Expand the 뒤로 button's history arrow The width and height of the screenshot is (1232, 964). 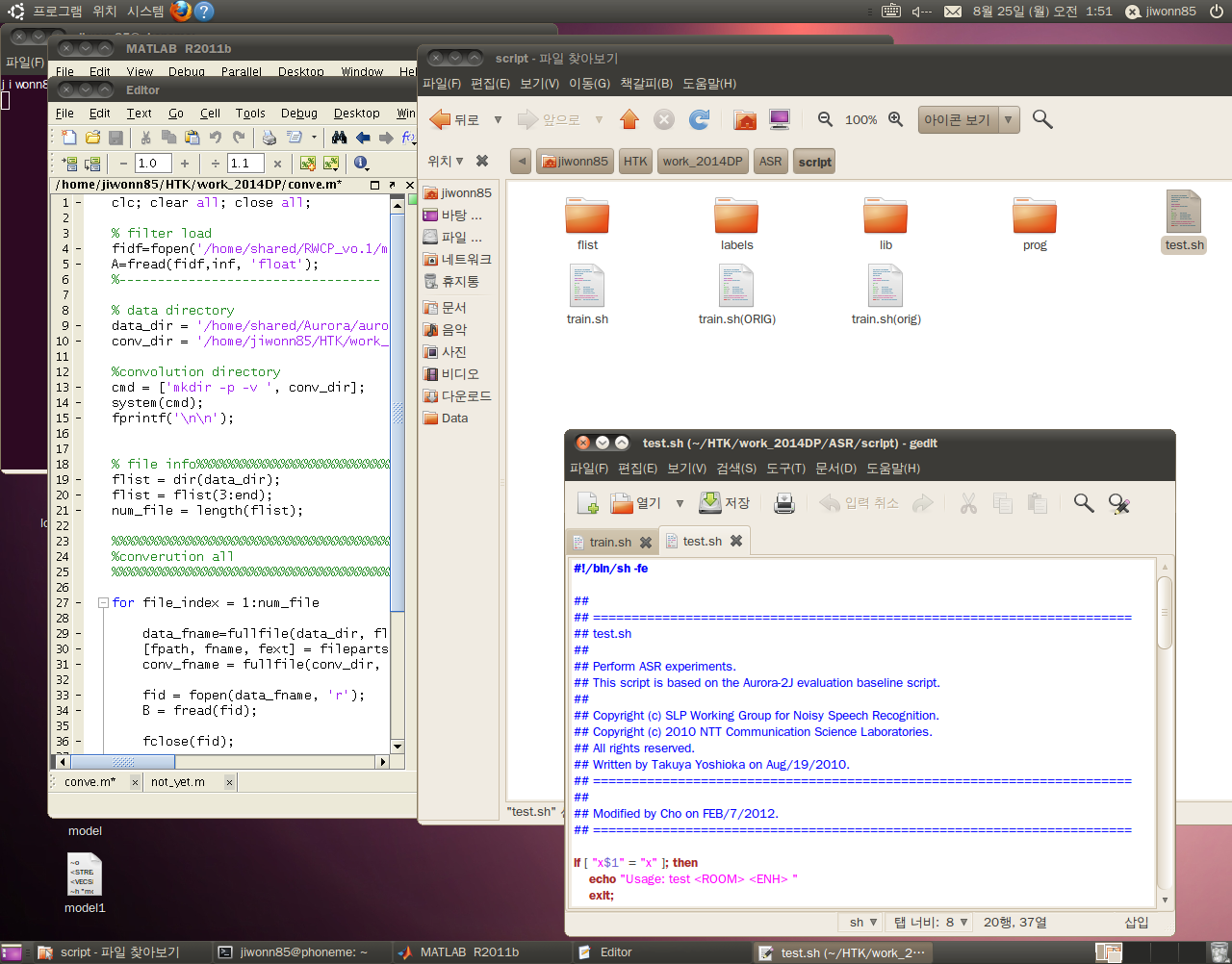[498, 119]
